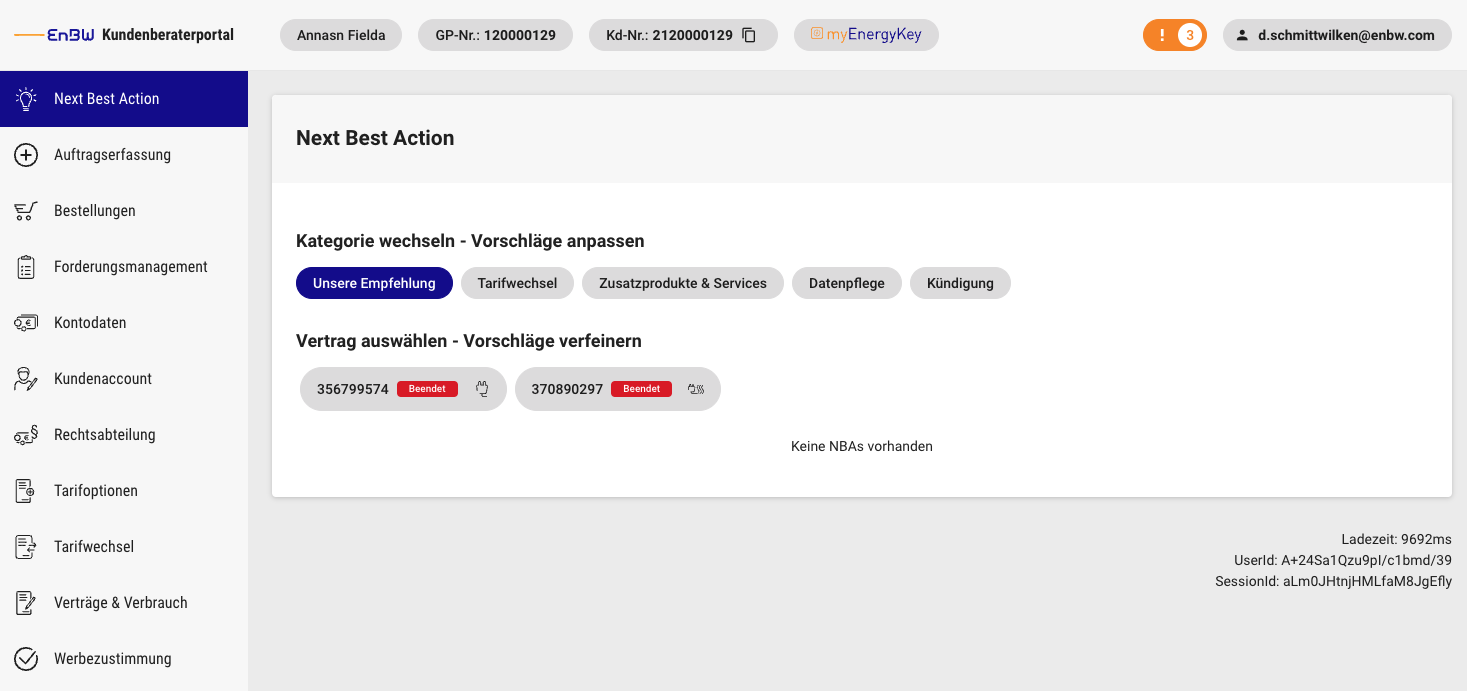Open the d.schmittwilken@enbw.com account menu

coord(1337,35)
